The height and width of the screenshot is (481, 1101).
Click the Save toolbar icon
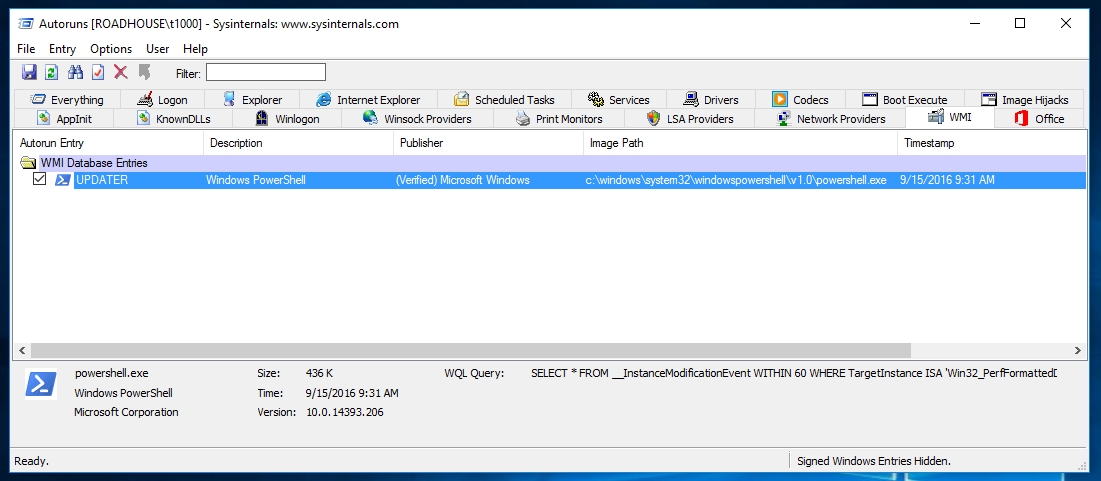[29, 72]
